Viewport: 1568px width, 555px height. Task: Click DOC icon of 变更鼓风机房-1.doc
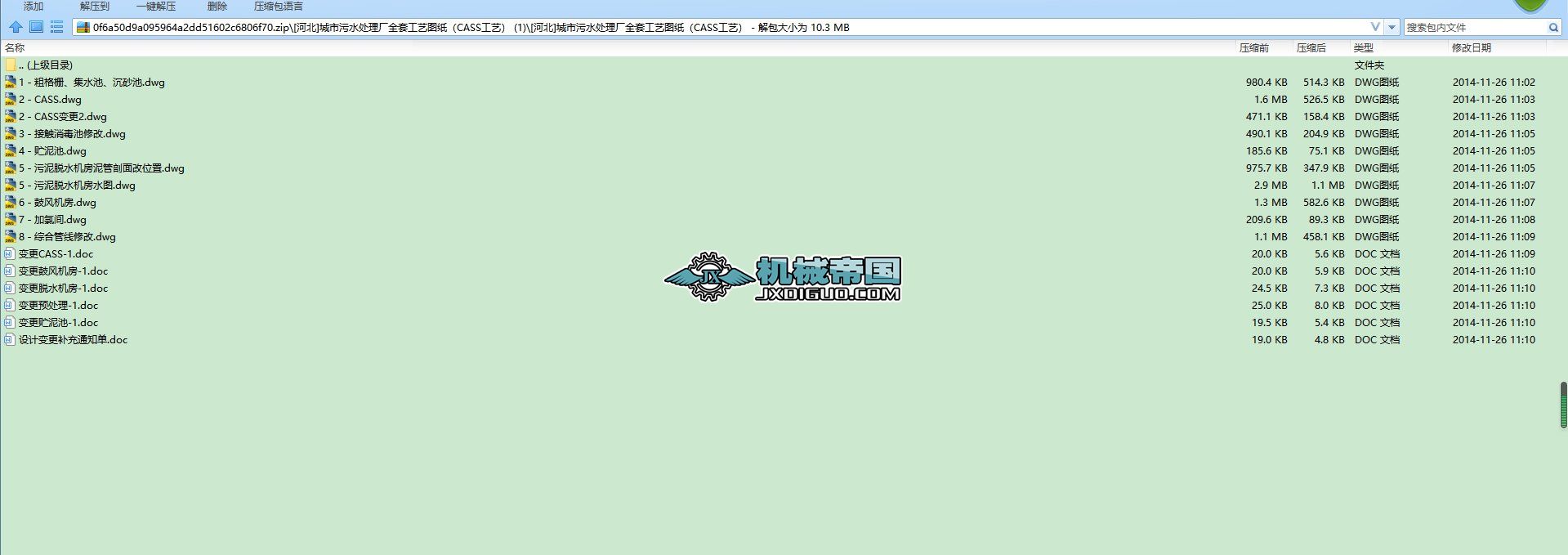click(10, 271)
